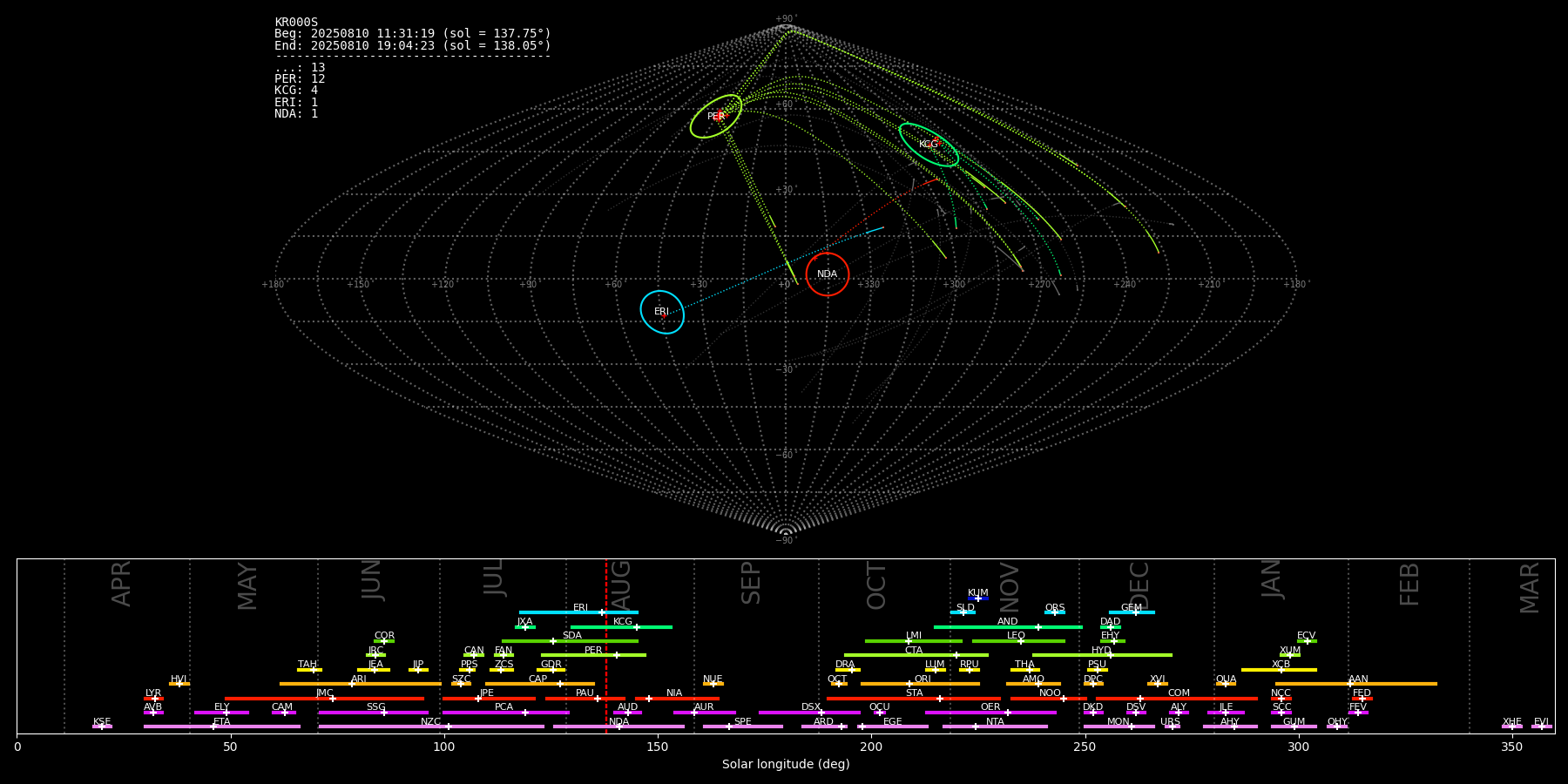1568x784 pixels.
Task: Click the COM shower bar in the timeline
Action: [x=1178, y=699]
